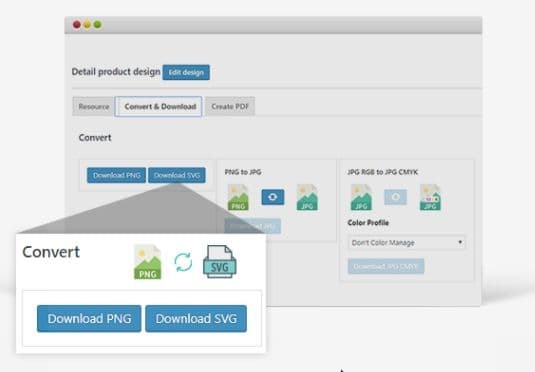Click the large Download PNG button
Viewport: 535px width, 372px height.
click(89, 318)
